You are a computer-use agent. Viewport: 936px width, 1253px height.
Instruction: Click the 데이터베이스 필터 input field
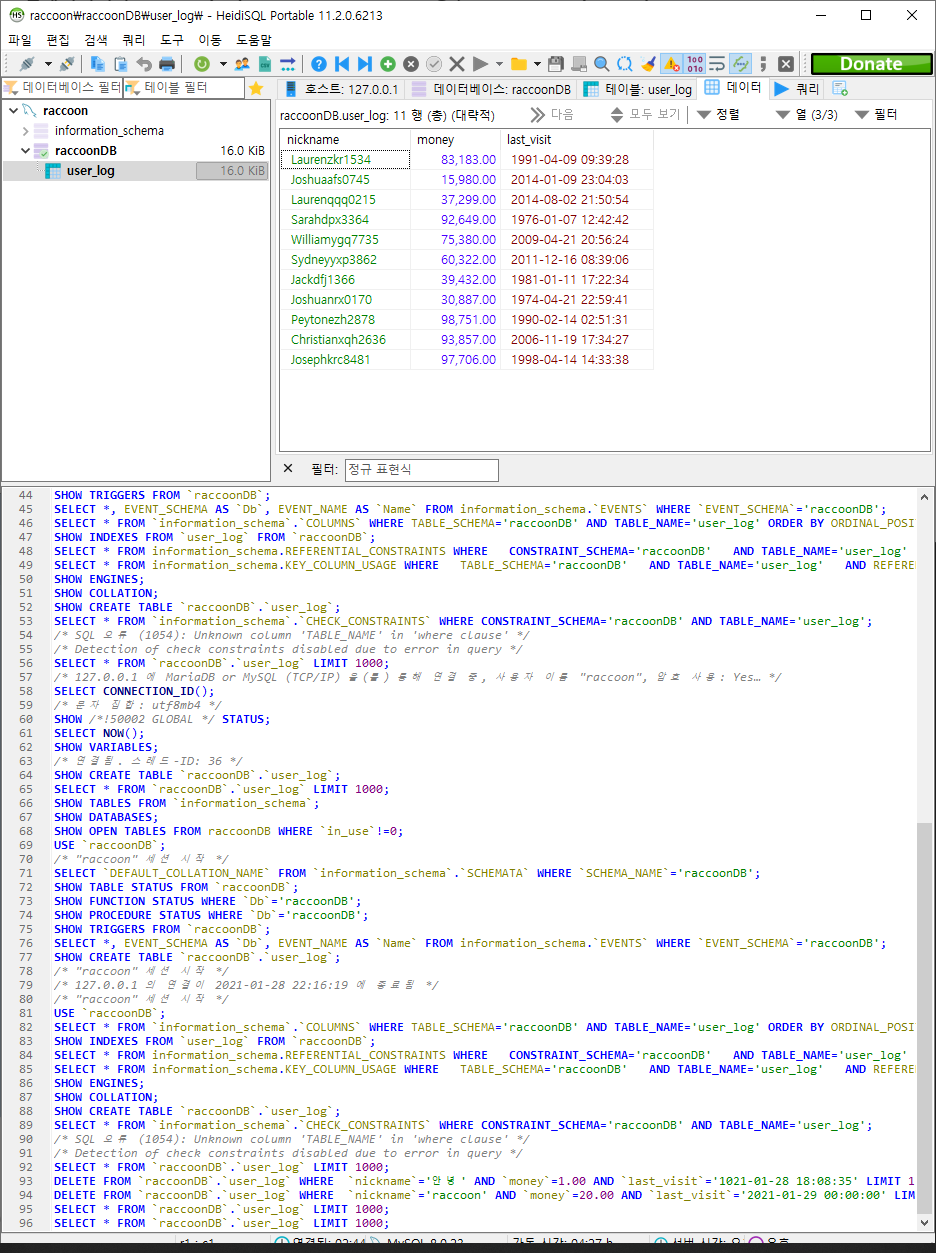click(x=62, y=88)
